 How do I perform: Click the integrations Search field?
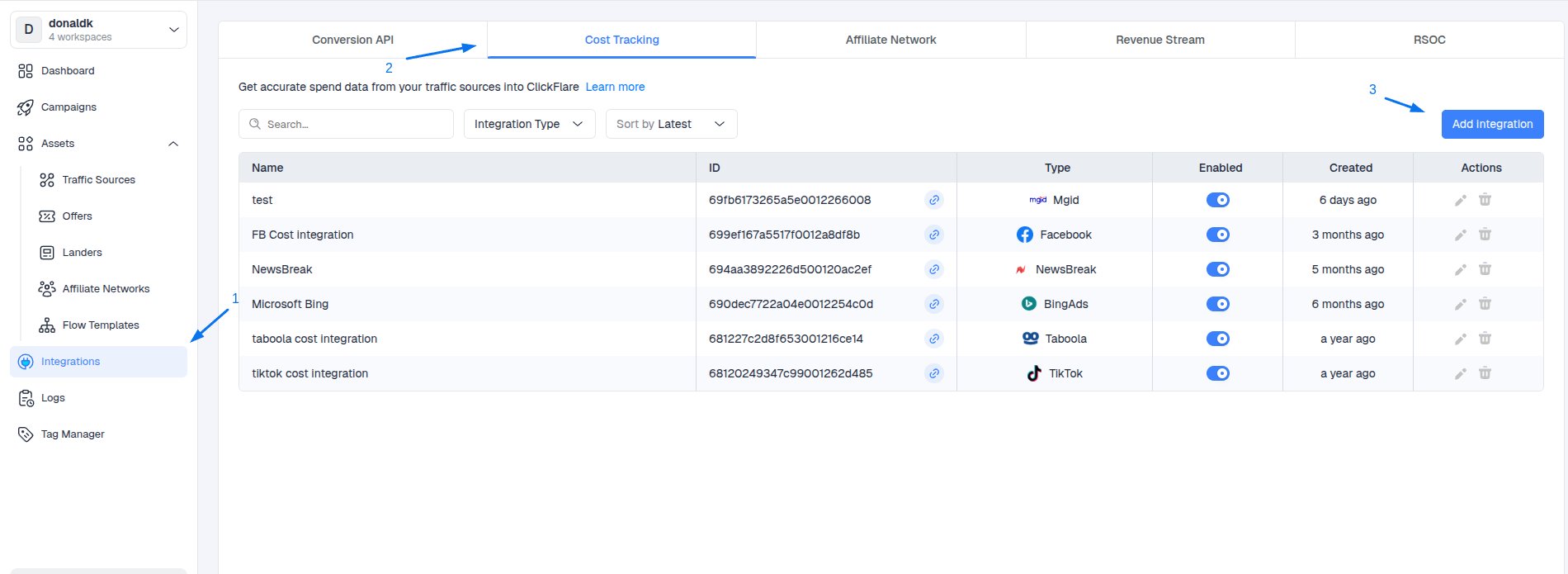coord(346,124)
